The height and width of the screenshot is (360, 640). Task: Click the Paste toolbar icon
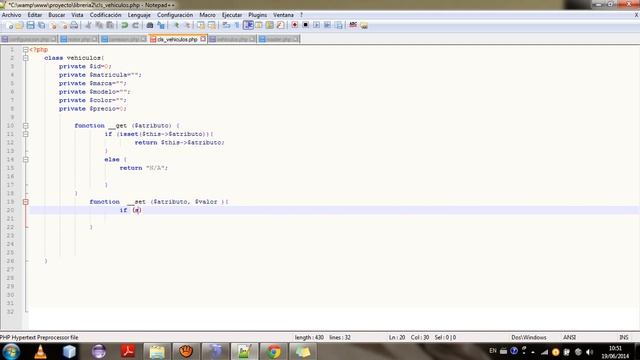[x=110, y=25]
